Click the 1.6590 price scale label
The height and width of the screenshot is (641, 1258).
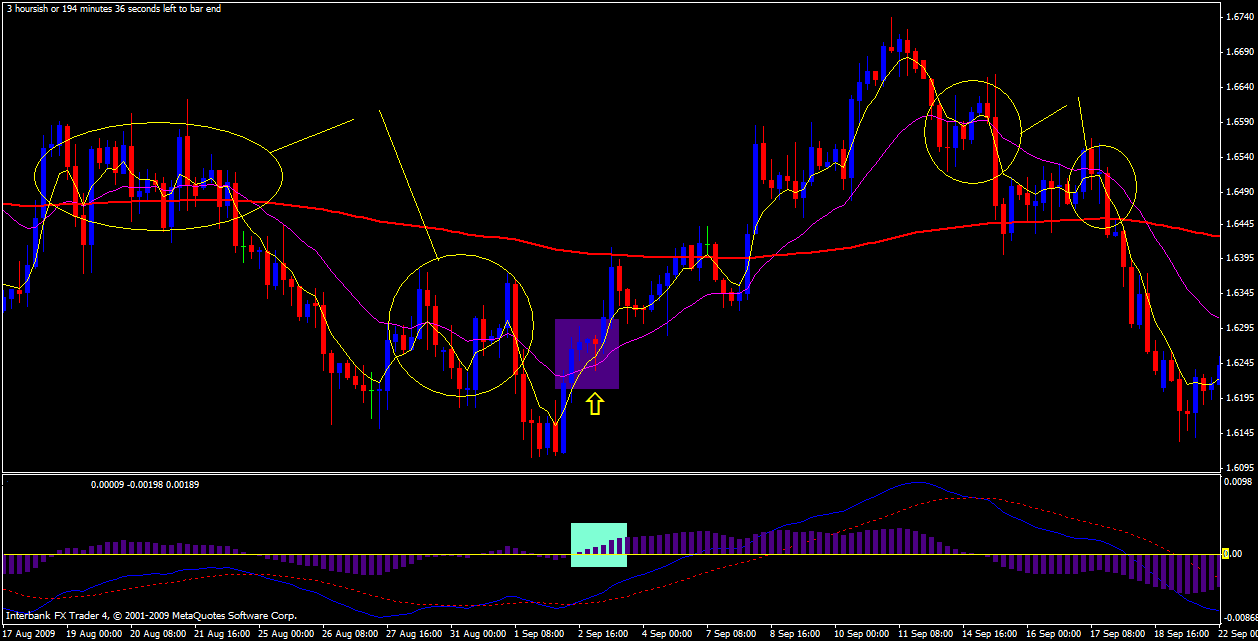pos(1239,122)
